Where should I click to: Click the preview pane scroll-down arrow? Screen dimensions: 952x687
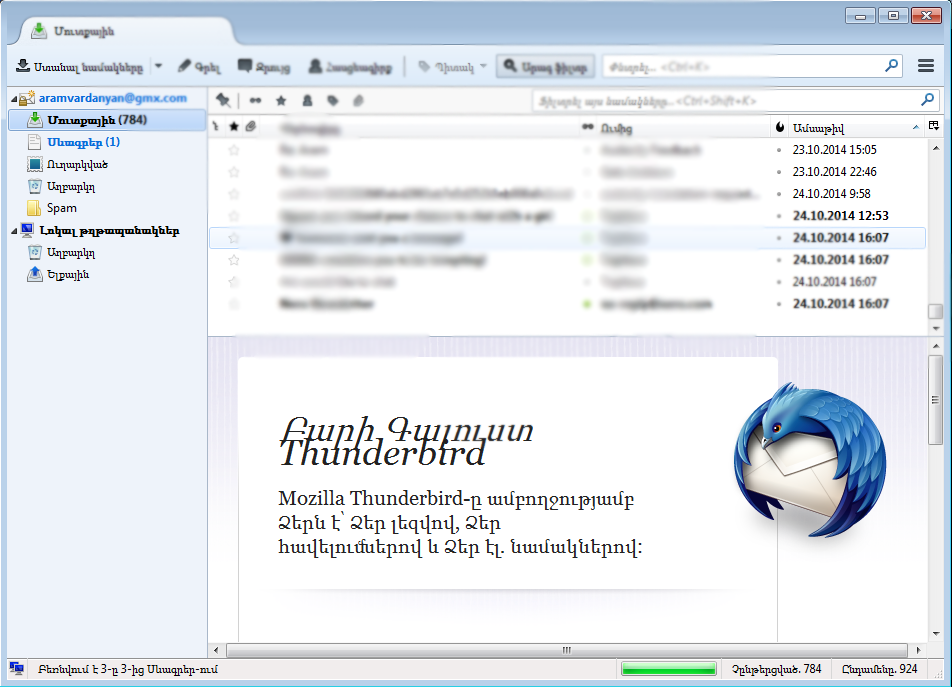click(936, 634)
